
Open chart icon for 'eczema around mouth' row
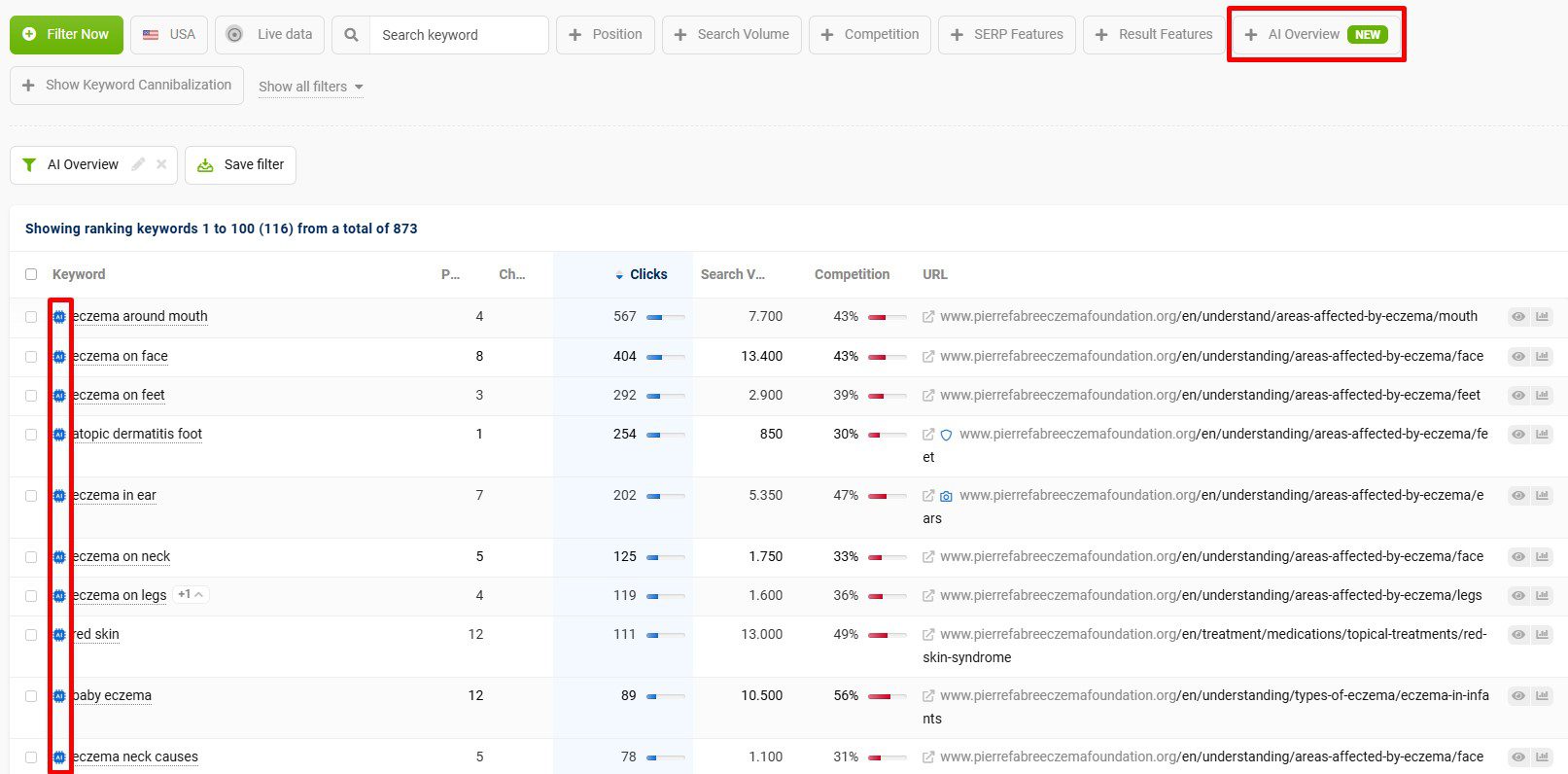point(1542,317)
